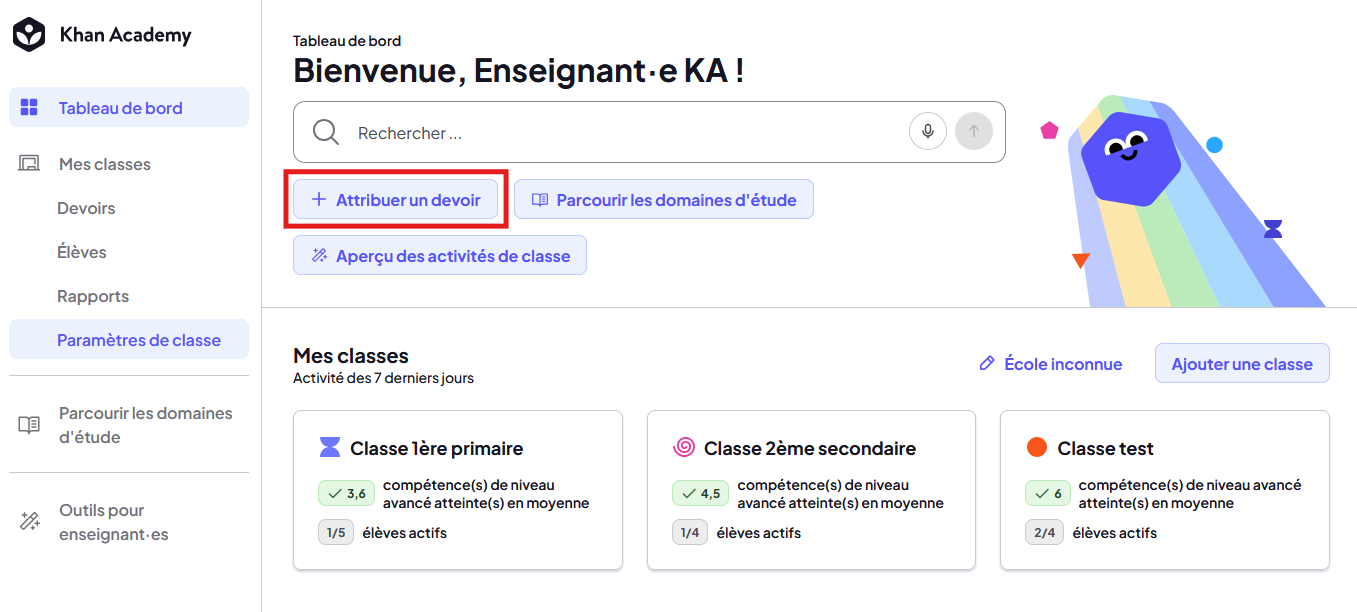This screenshot has height=612, width=1357.
Task: Select Paramètres de classe in the sidebar
Action: tap(129, 340)
